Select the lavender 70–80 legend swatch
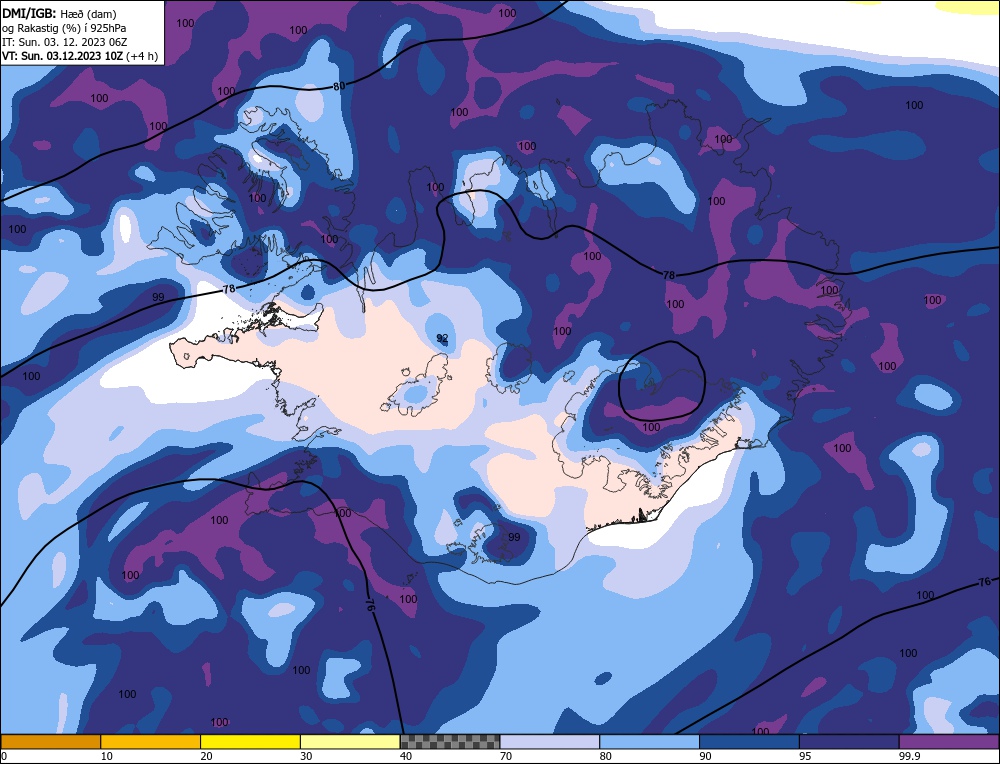Image resolution: width=1000 pixels, height=764 pixels. [x=550, y=741]
